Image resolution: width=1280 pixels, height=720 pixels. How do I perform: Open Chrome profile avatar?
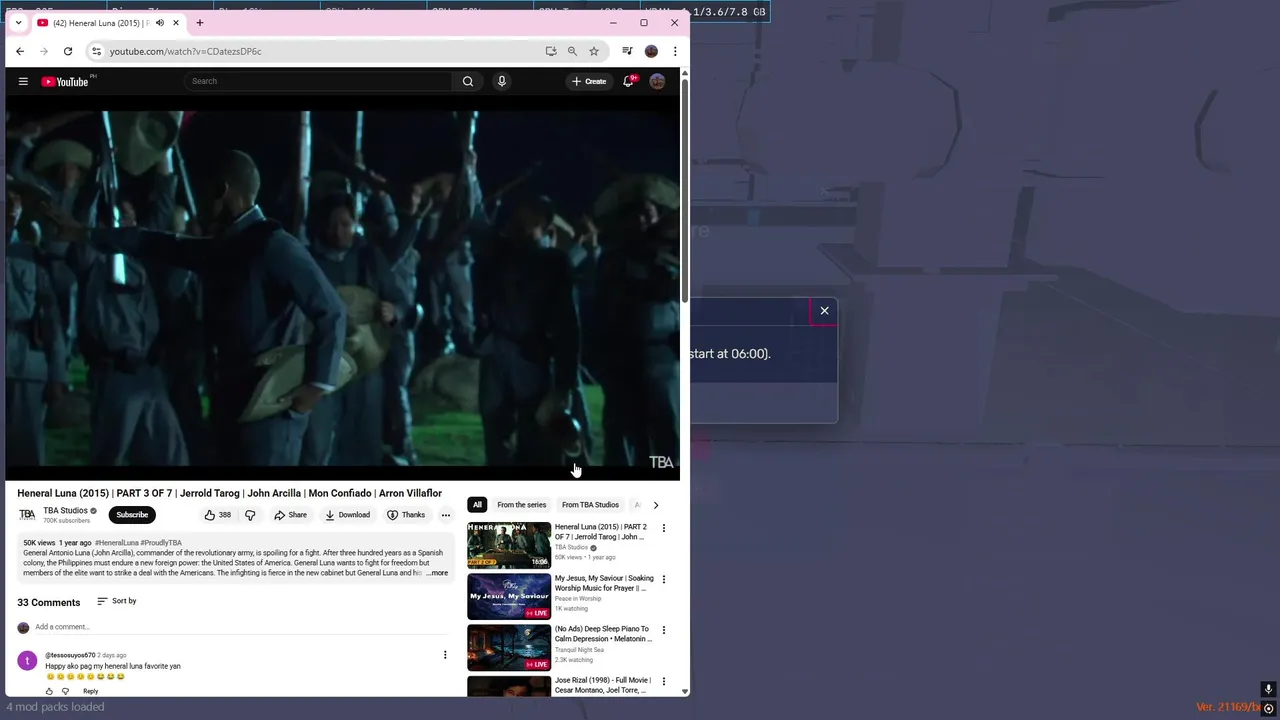click(651, 51)
